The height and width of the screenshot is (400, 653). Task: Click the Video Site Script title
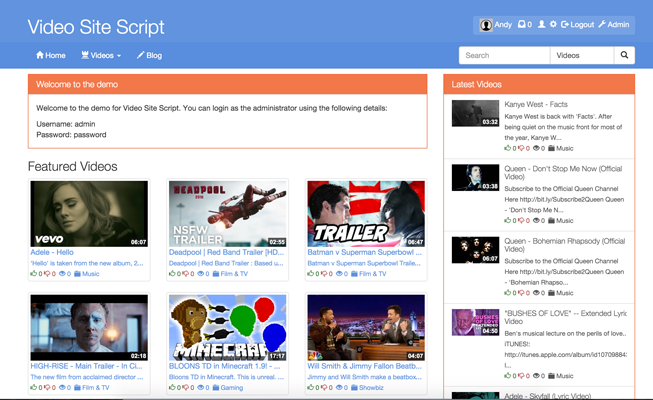tap(96, 27)
